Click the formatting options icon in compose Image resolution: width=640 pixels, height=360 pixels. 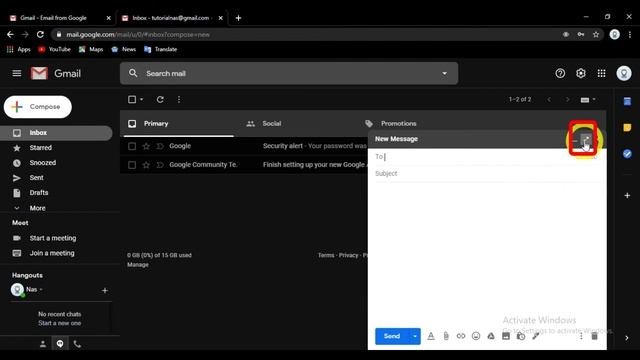(x=431, y=336)
